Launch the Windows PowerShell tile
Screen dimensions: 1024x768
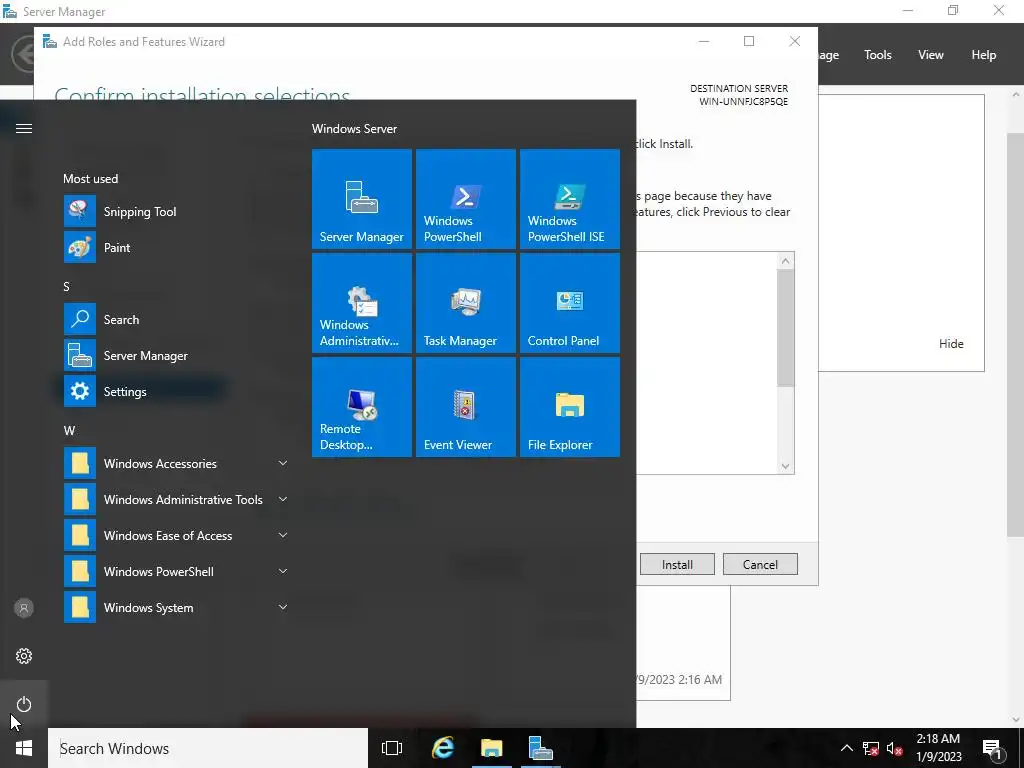(x=466, y=199)
